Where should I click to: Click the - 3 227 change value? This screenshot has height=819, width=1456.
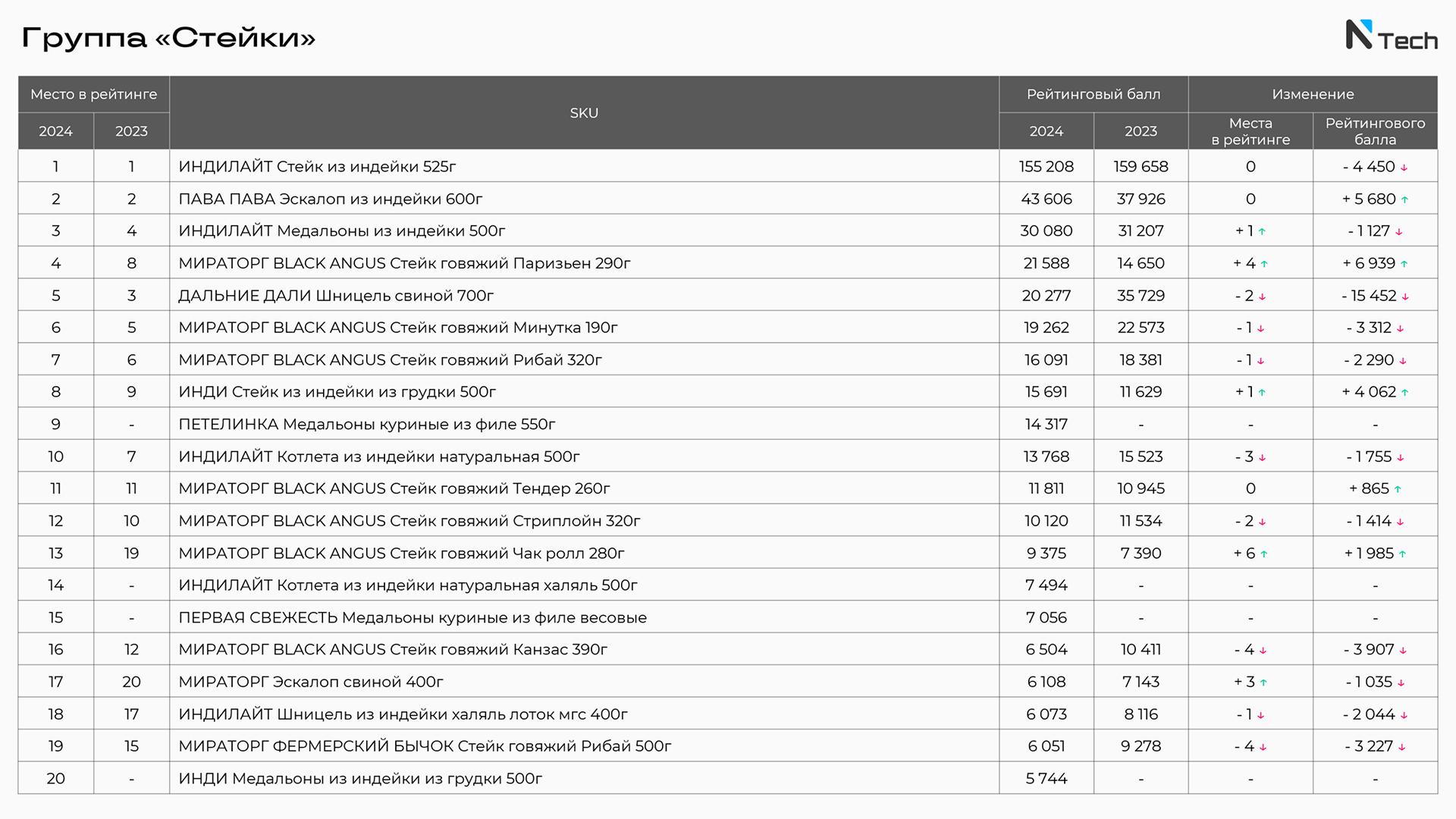tap(1375, 746)
